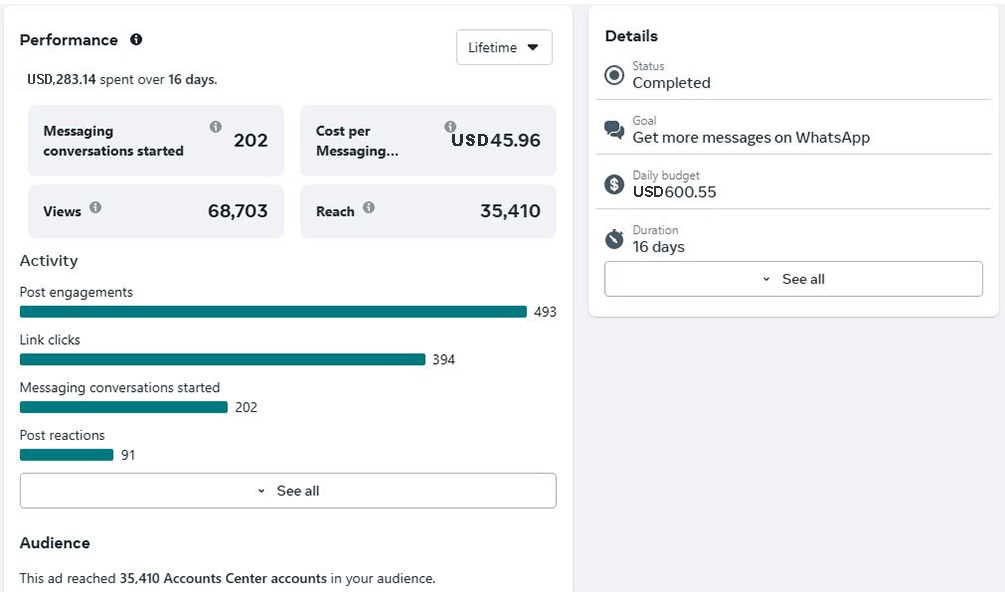The height and width of the screenshot is (592, 1005).
Task: Click the Daily budget dollar icon
Action: [x=615, y=184]
